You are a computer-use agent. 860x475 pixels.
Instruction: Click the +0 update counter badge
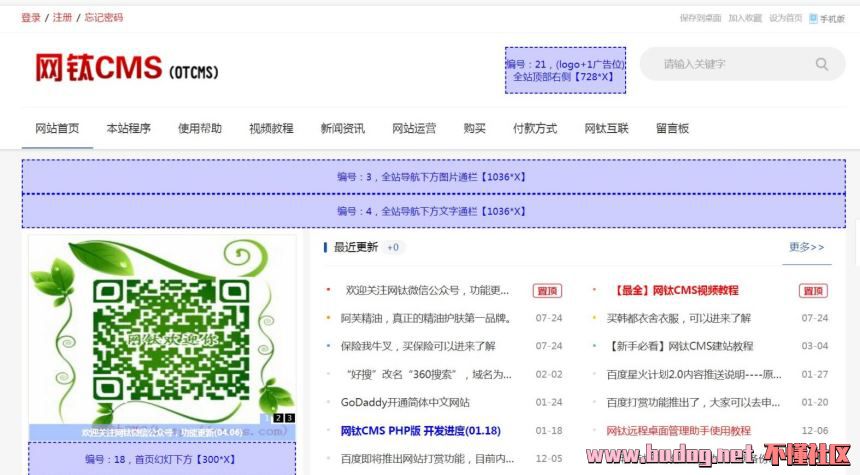click(393, 247)
